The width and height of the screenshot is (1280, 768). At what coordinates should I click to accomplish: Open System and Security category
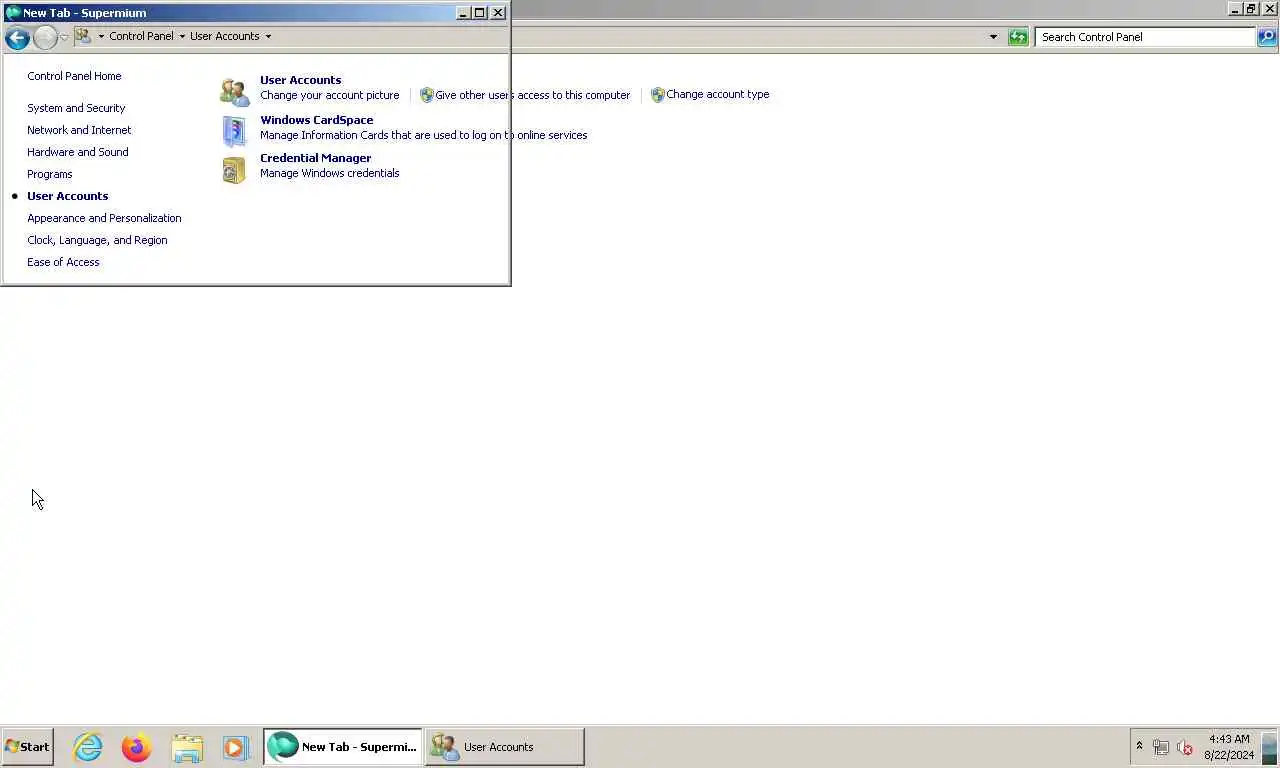[x=76, y=108]
